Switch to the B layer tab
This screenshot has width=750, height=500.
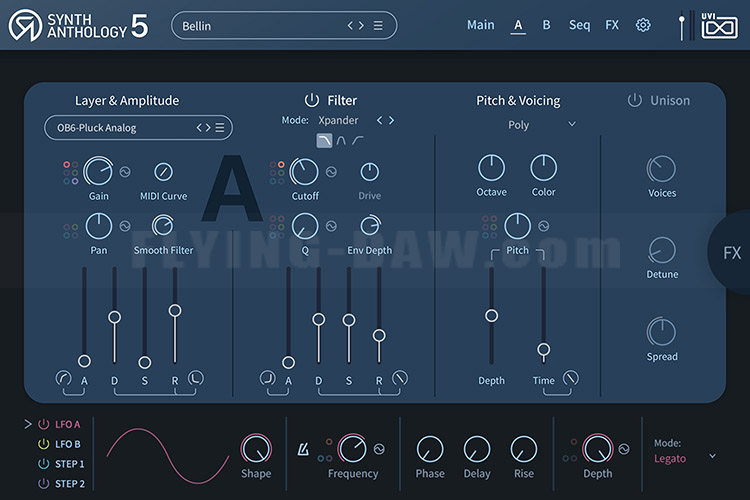(546, 25)
